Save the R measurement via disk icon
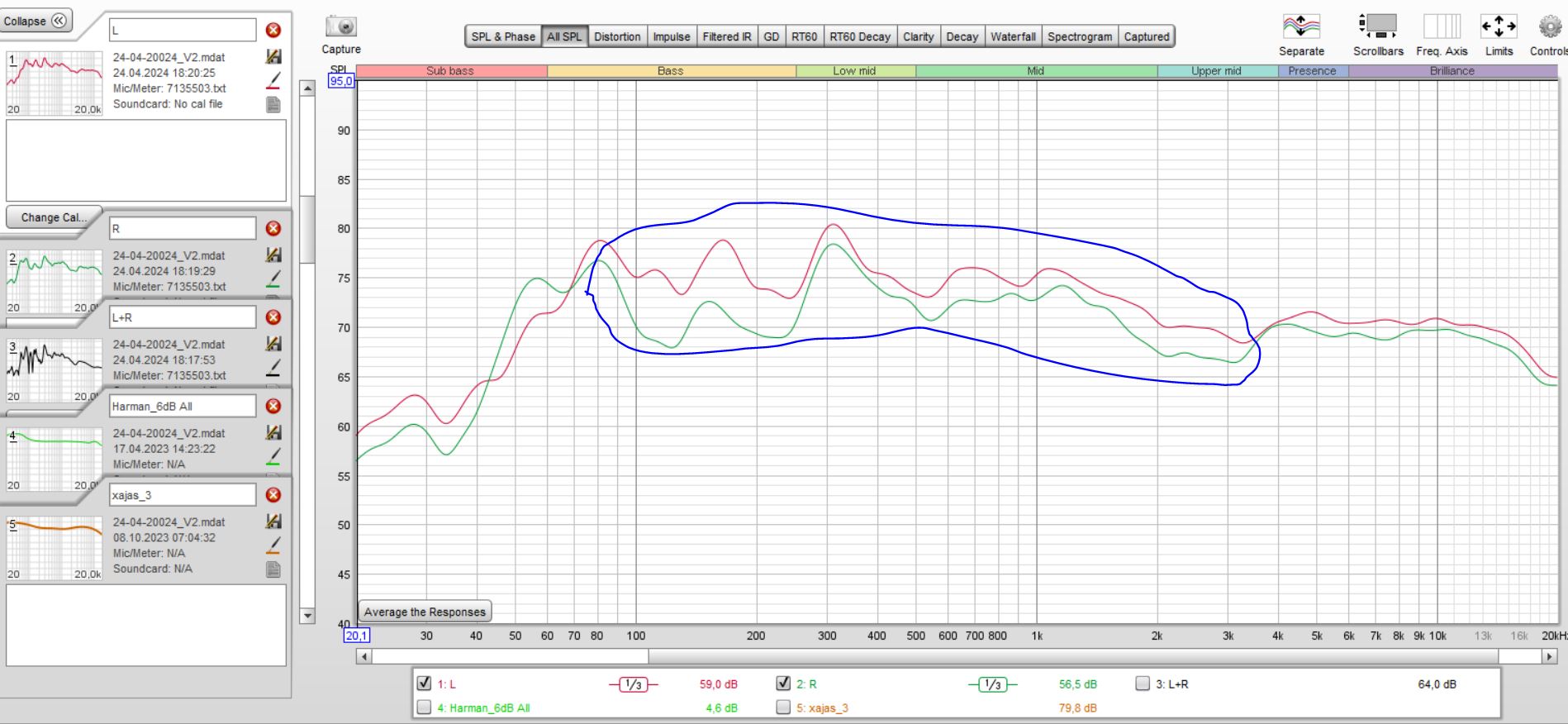Viewport: 1568px width, 724px height. click(x=273, y=255)
